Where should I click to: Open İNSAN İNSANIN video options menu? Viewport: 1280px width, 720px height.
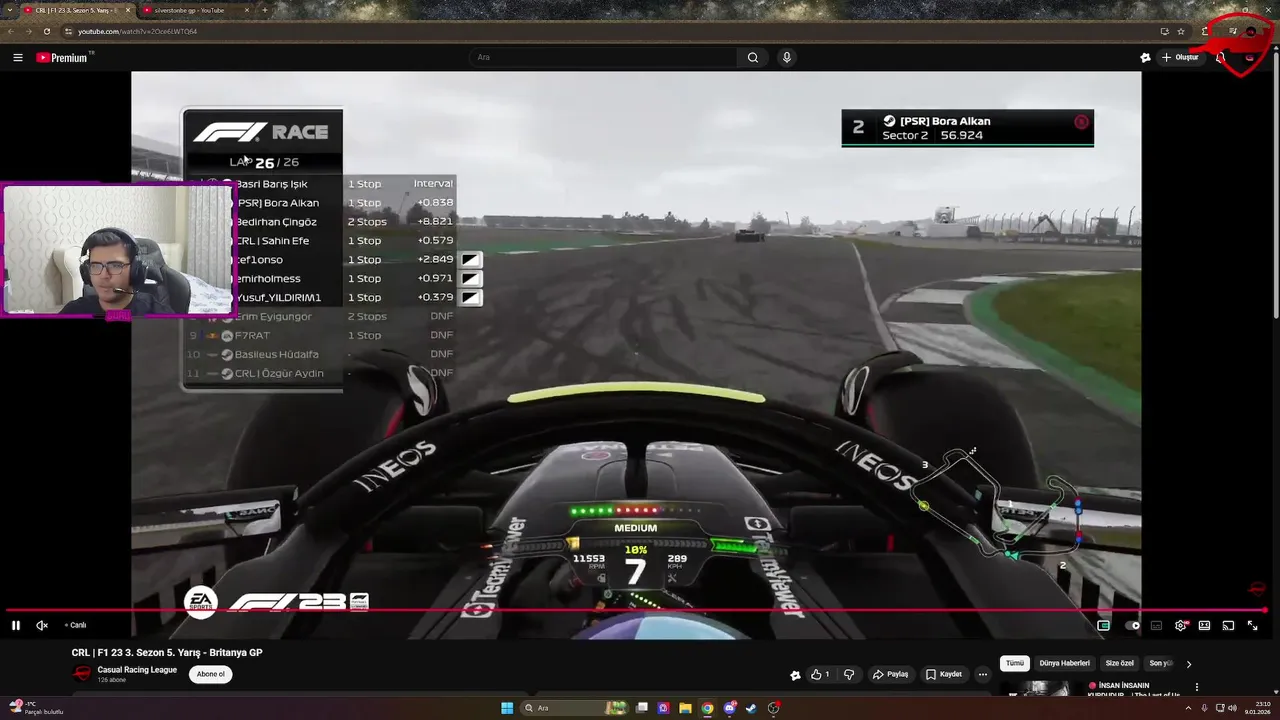click(x=1196, y=688)
